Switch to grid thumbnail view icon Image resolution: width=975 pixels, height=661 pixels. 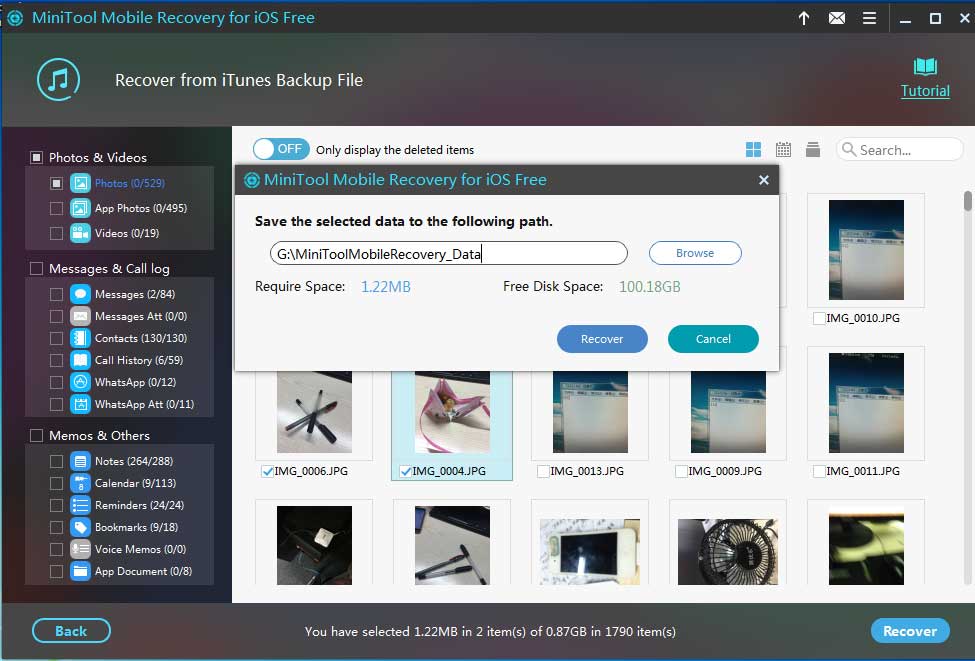pyautogui.click(x=753, y=150)
